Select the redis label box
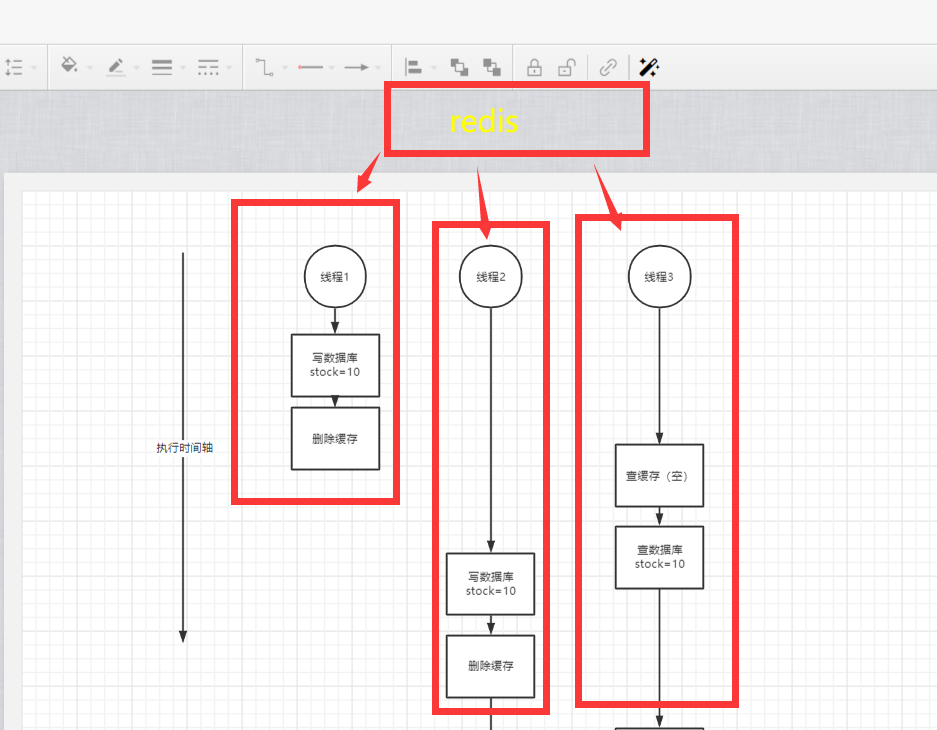This screenshot has width=937, height=730. pos(516,120)
